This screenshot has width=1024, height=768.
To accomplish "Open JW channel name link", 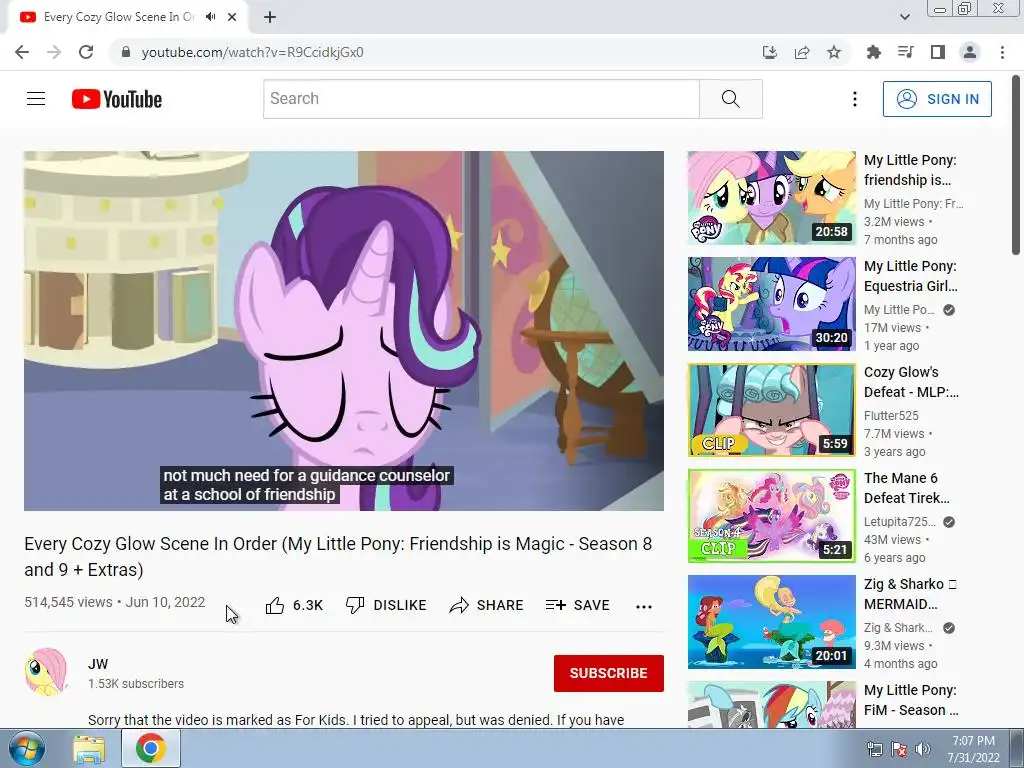I will click(x=98, y=664).
